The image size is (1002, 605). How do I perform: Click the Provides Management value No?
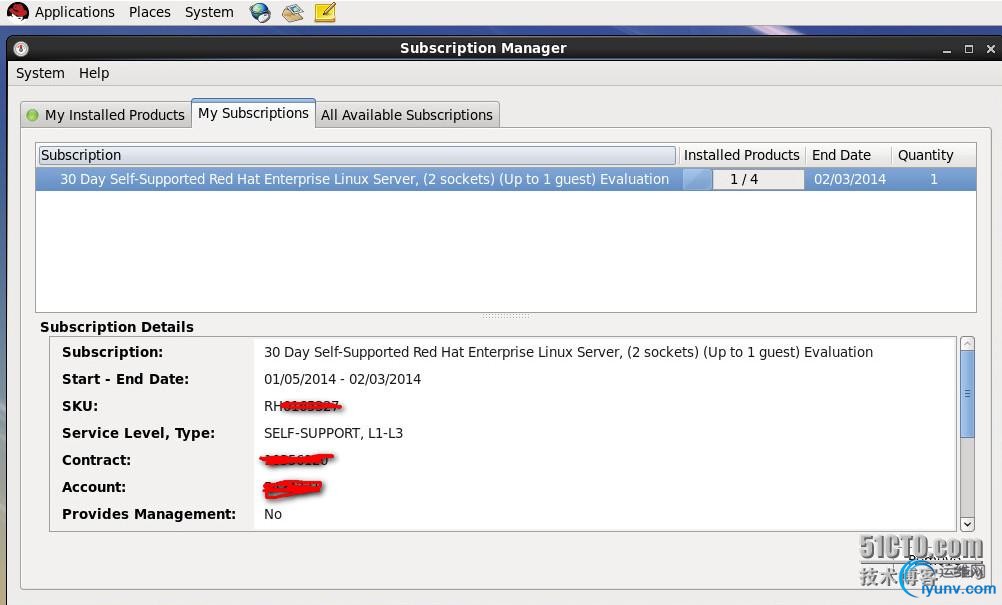click(x=273, y=514)
